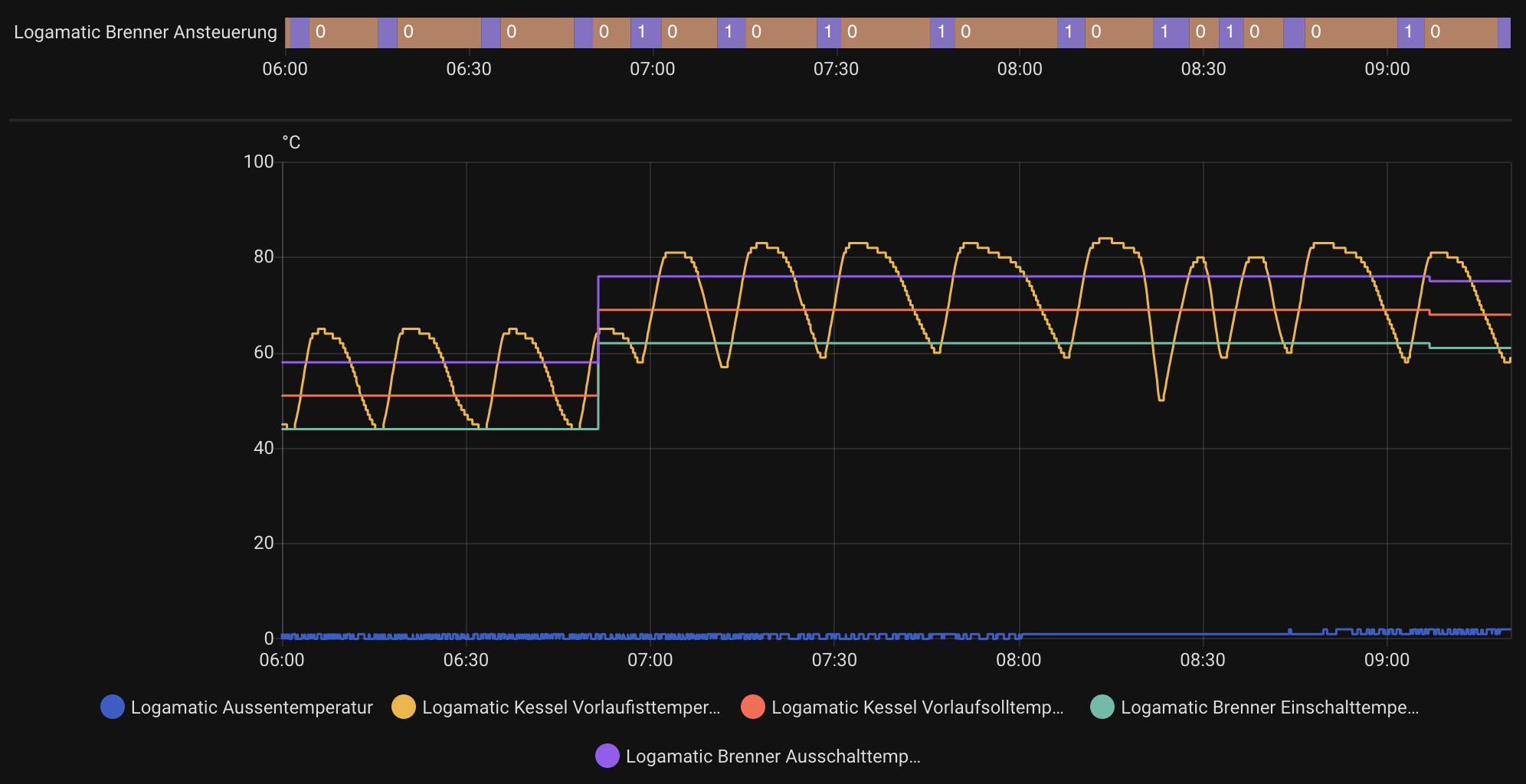Select the first "0" state segment after 06:00
The width and height of the screenshot is (1526, 784).
[342, 32]
